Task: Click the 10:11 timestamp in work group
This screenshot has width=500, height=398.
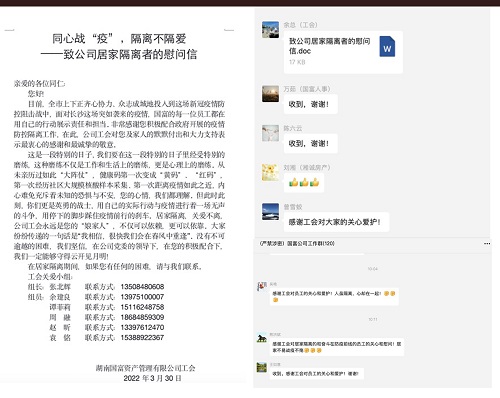Action: (373, 319)
